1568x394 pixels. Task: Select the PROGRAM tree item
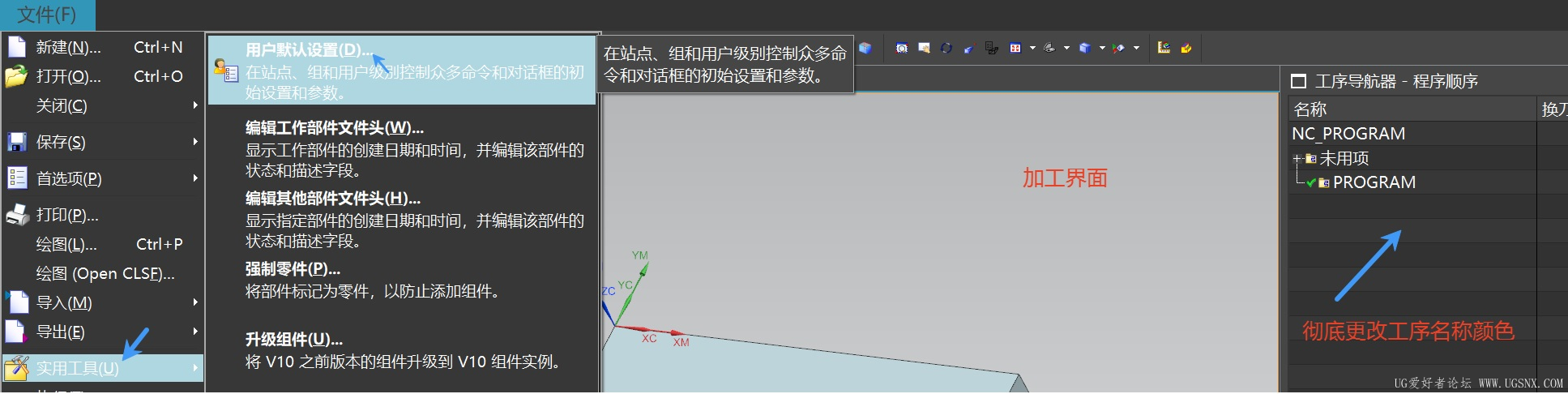click(1374, 182)
